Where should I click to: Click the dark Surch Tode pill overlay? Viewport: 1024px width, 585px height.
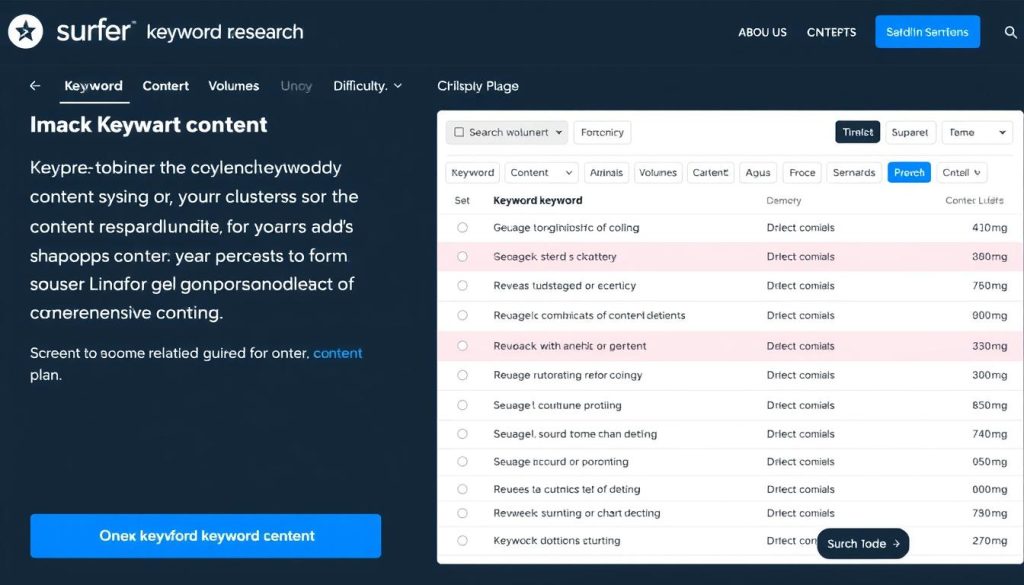coord(862,544)
